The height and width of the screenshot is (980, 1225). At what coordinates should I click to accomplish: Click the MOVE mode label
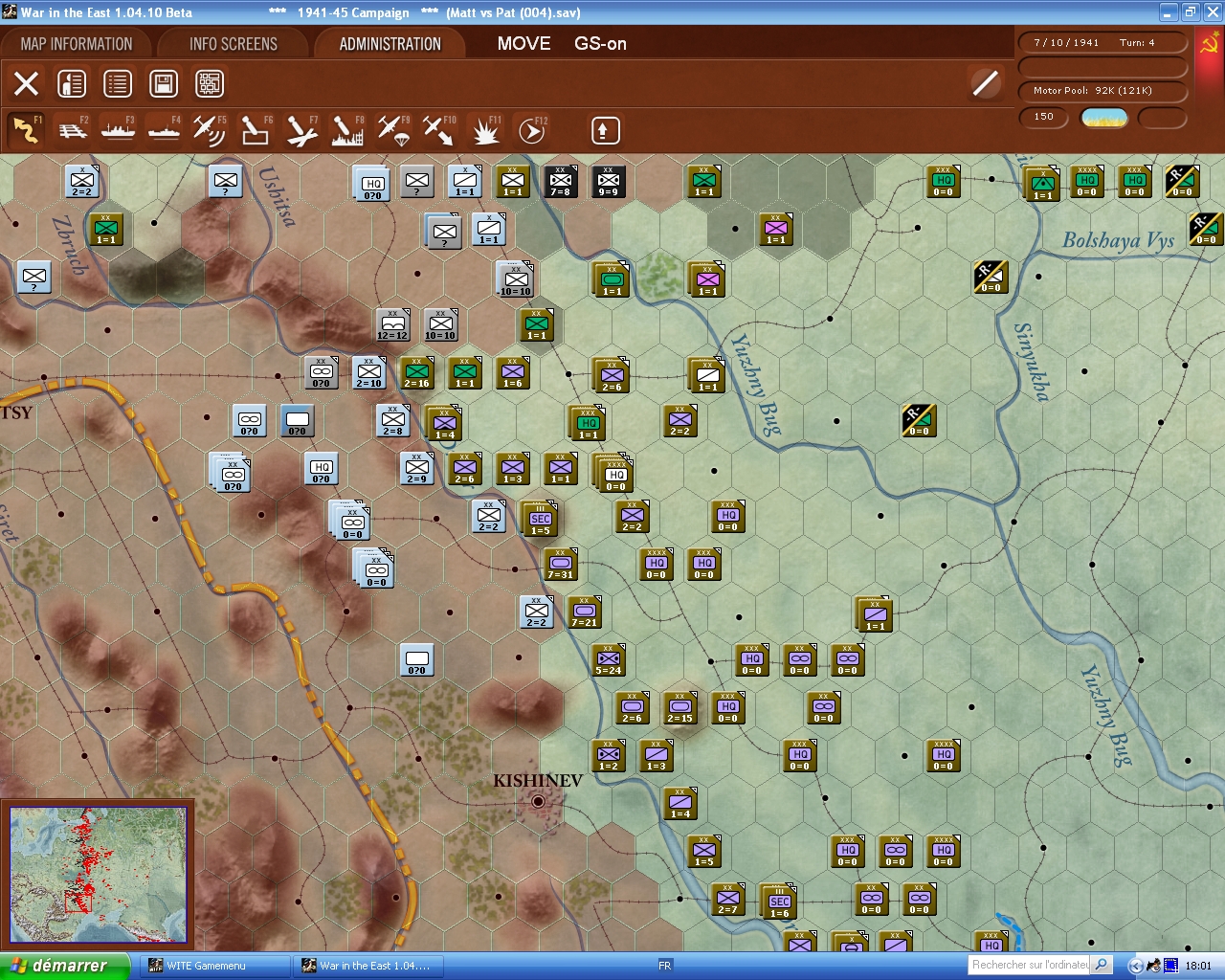pyautogui.click(x=523, y=44)
